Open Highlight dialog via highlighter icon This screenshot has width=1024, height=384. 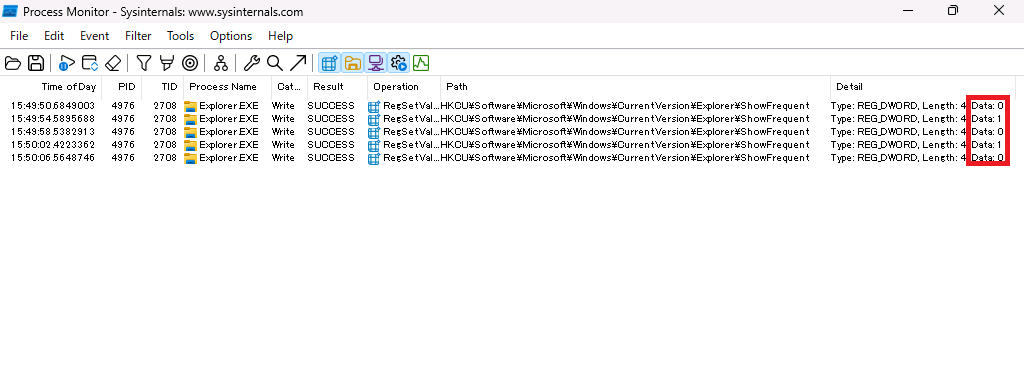pos(167,63)
